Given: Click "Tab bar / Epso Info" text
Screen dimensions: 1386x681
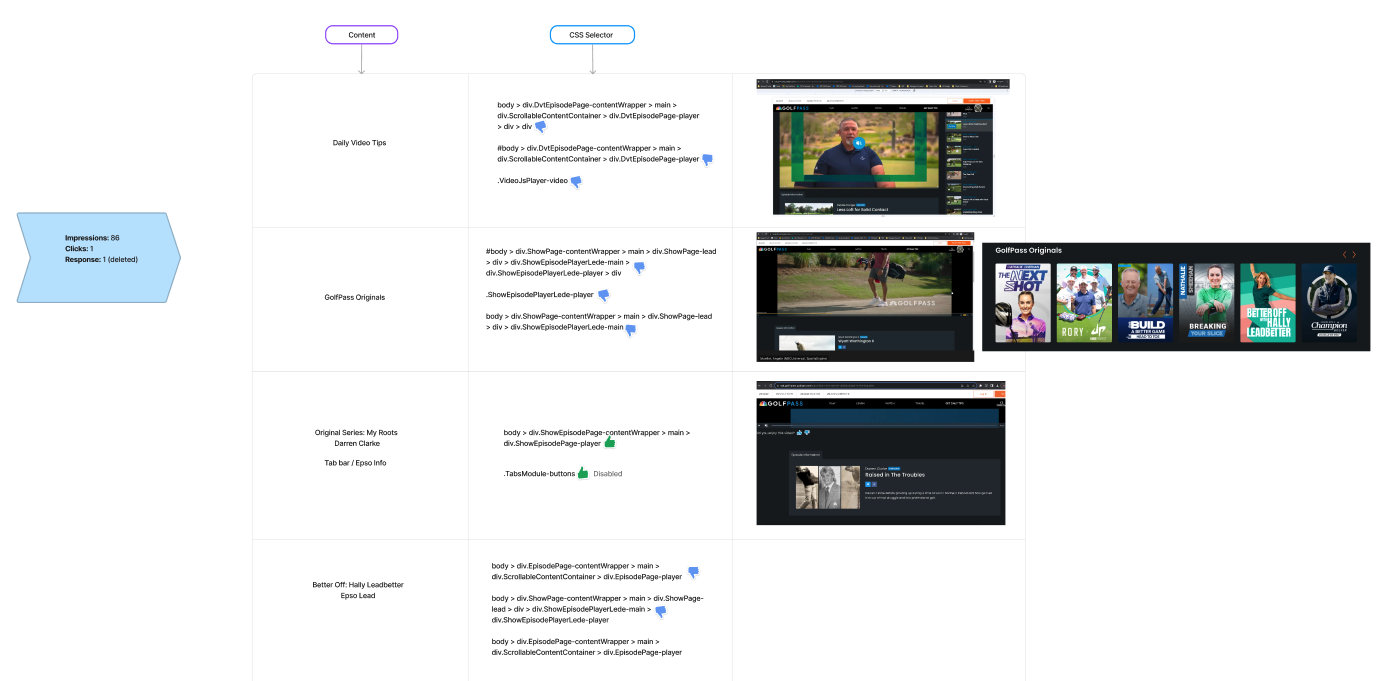Looking at the screenshot, I should point(355,463).
